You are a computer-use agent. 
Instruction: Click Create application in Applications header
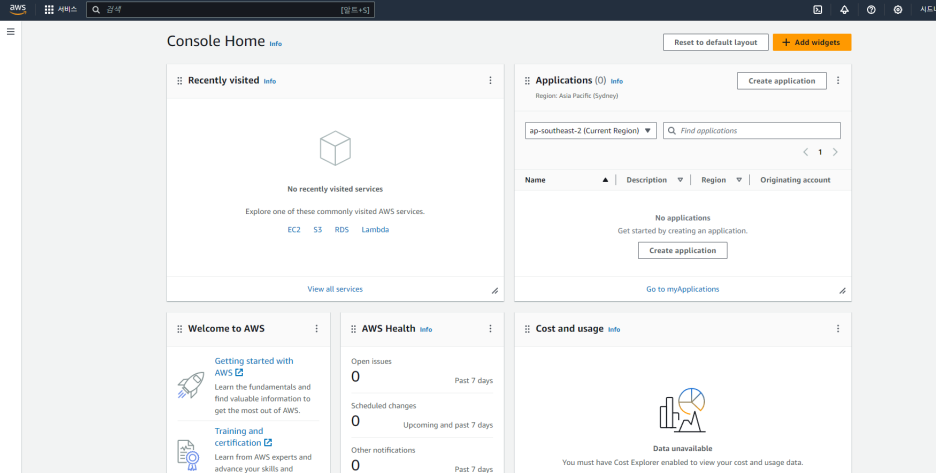781,81
